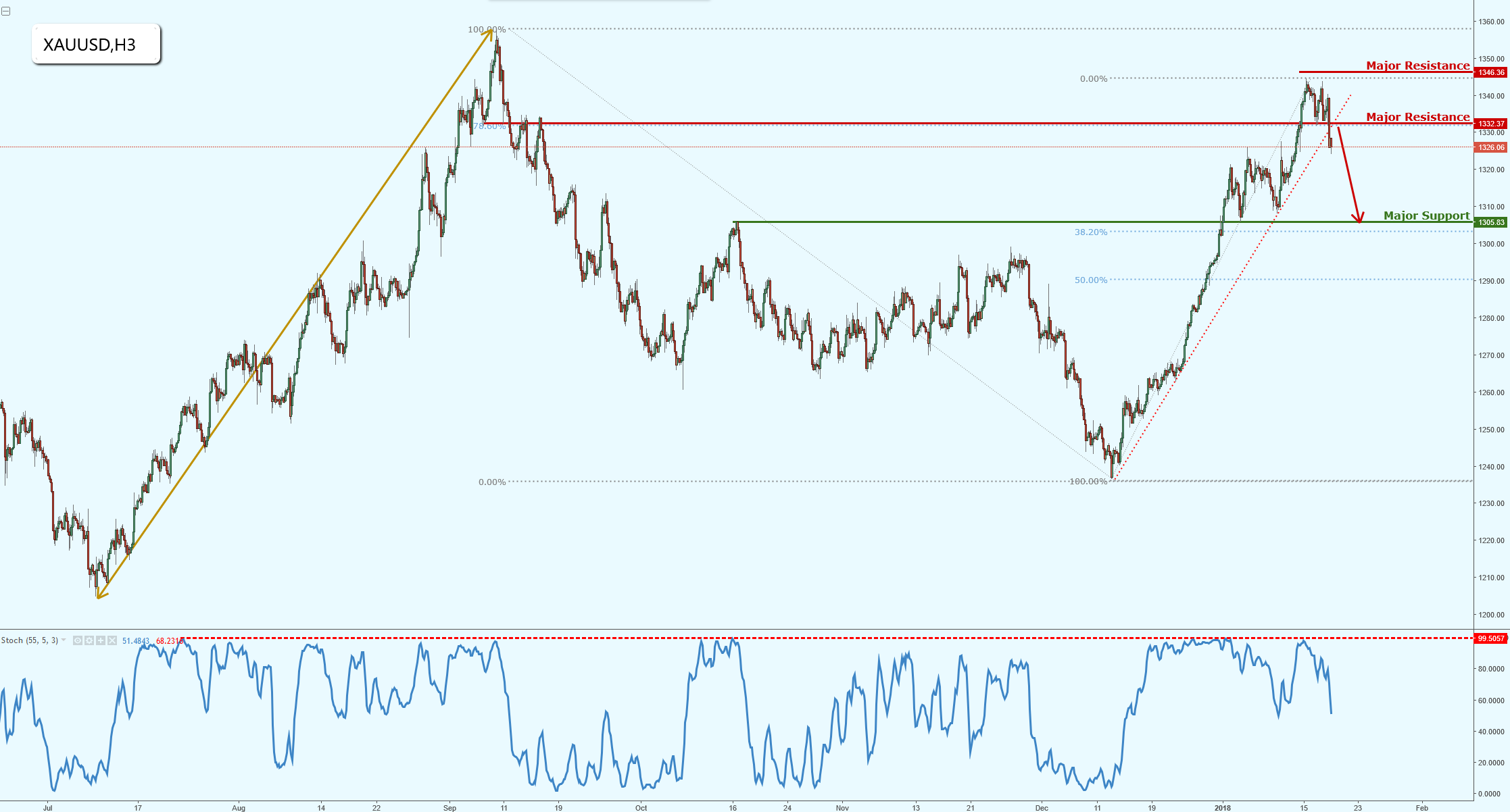Click the 78.60% Fibonacci level label
Viewport: 1510px width, 812px height.
coord(489,126)
